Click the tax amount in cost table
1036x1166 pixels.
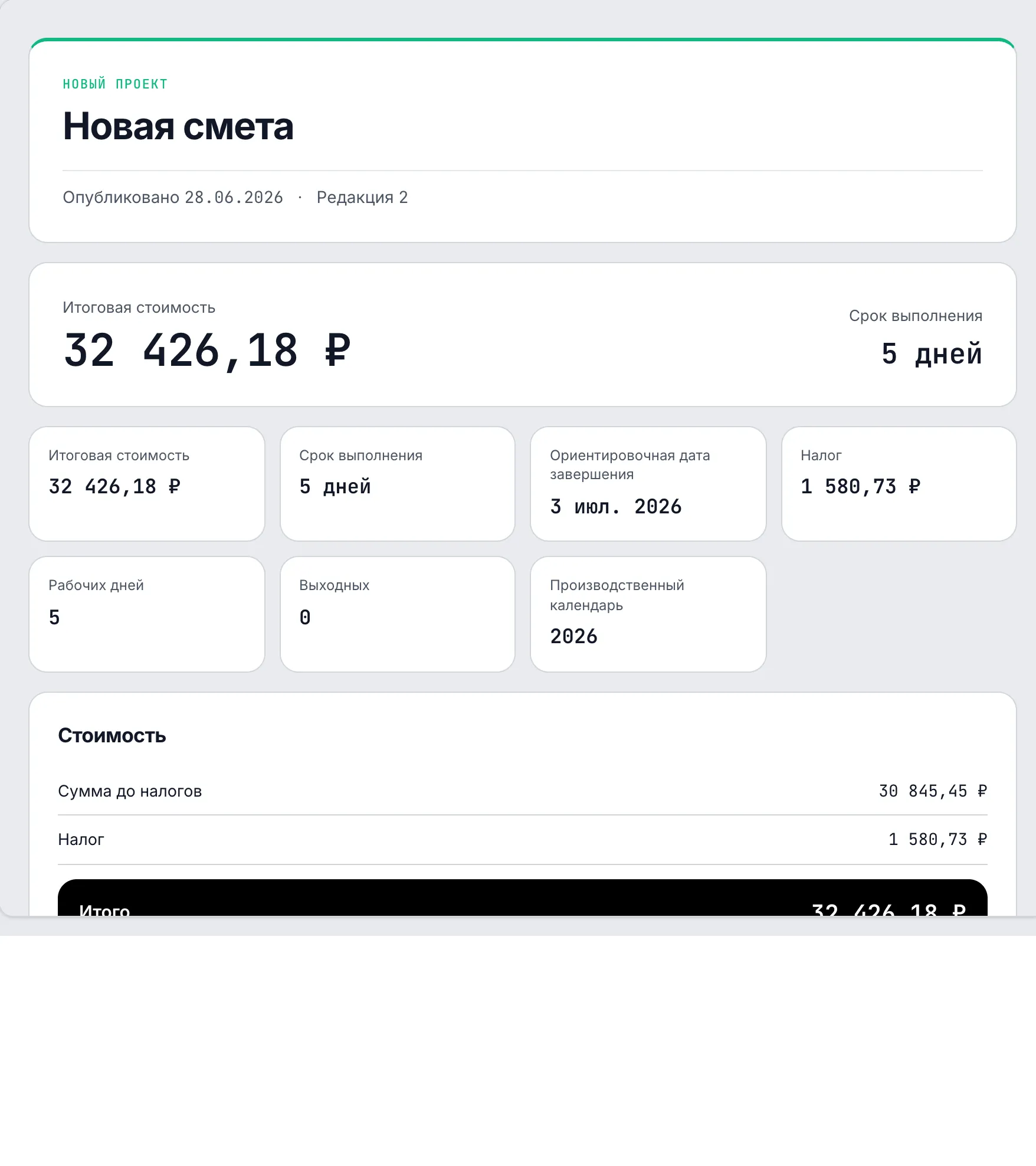point(937,840)
